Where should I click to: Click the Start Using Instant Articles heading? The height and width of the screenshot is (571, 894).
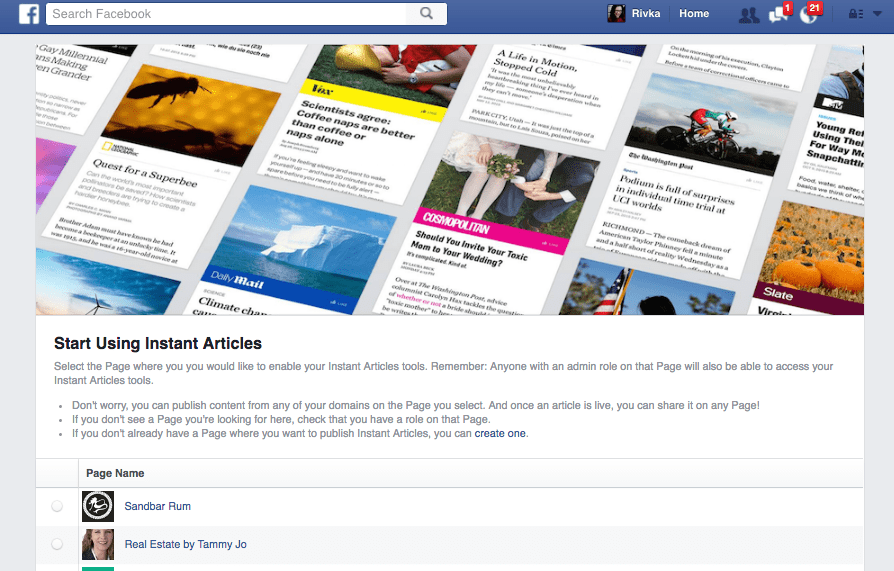(158, 343)
